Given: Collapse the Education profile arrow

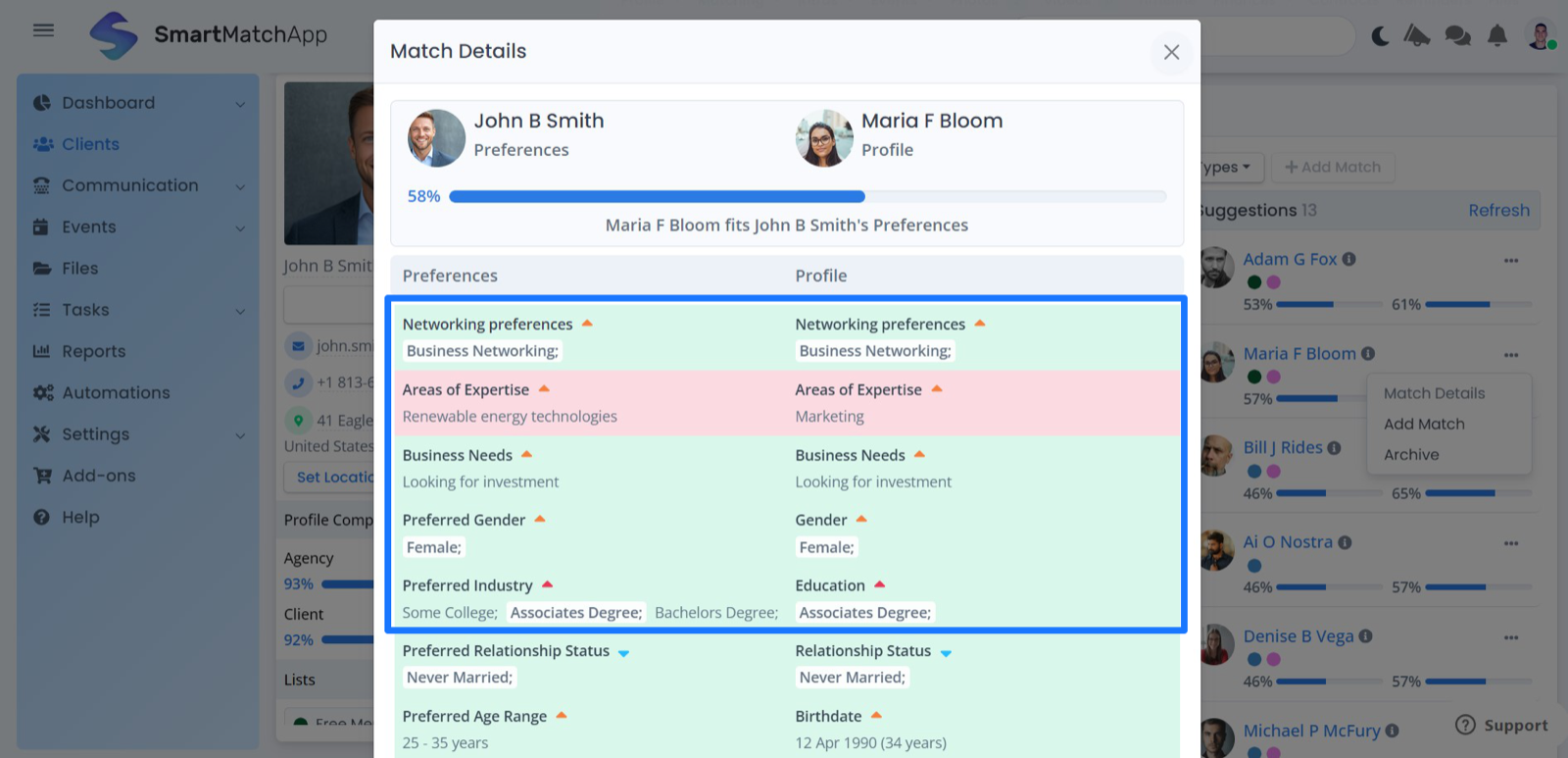Looking at the screenshot, I should 880,584.
